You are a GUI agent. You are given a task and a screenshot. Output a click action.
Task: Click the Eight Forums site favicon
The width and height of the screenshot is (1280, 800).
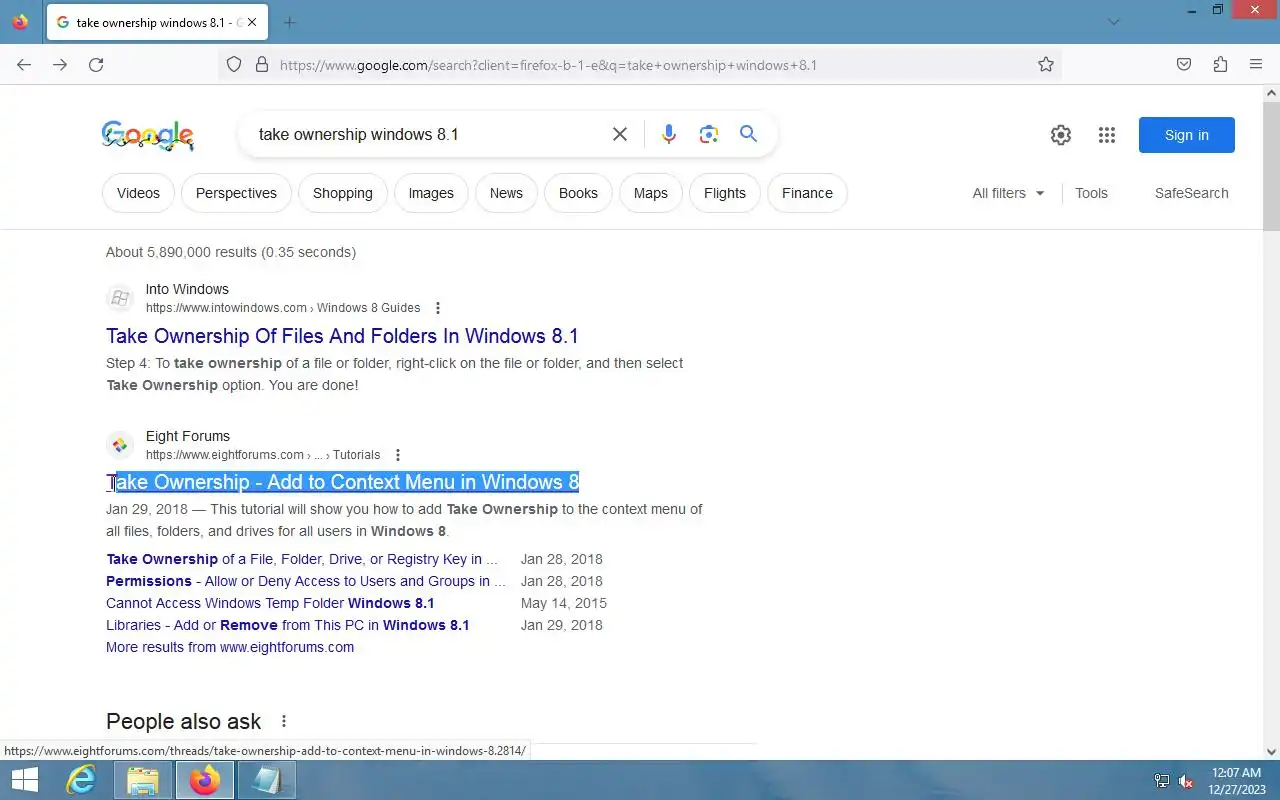(x=120, y=445)
